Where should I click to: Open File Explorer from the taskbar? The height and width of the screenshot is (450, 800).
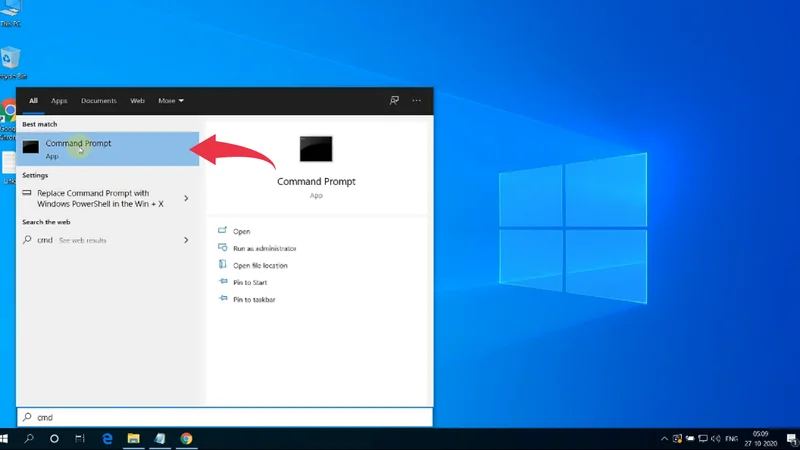(x=133, y=439)
